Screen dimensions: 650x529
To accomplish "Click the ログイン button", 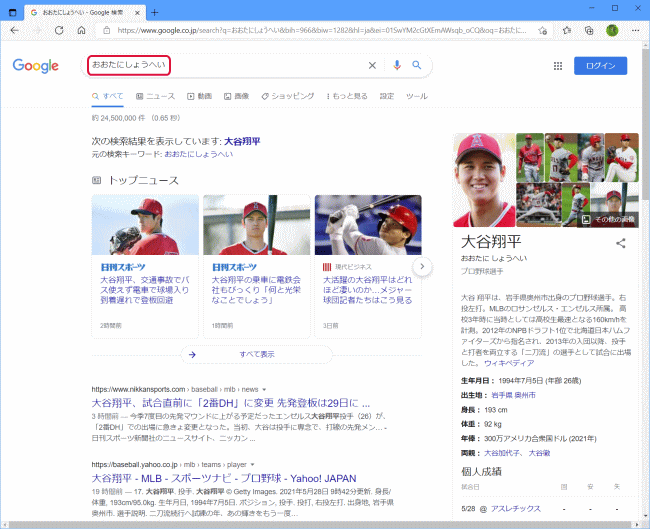I will pos(600,66).
